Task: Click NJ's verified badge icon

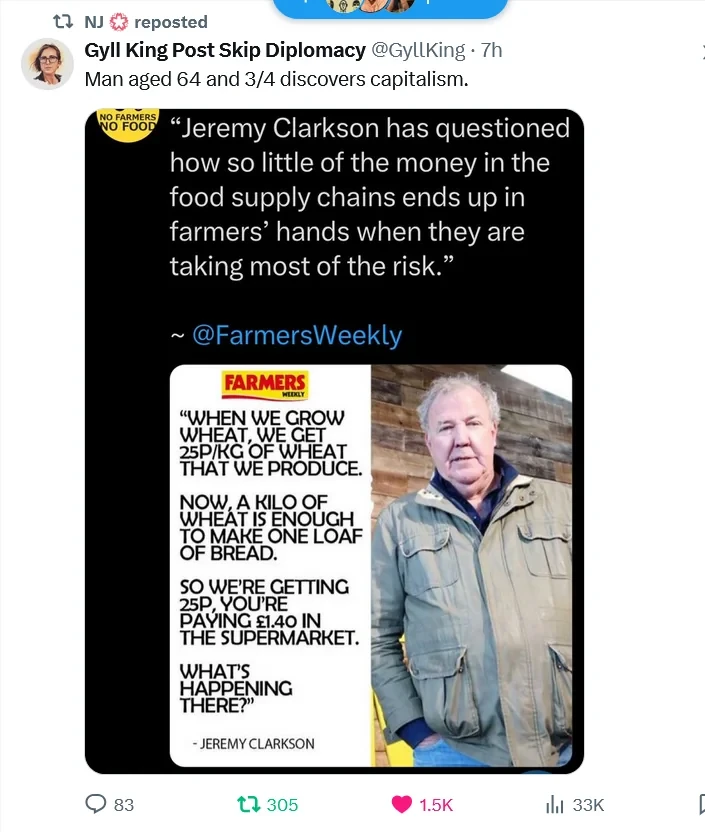Action: coord(118,22)
